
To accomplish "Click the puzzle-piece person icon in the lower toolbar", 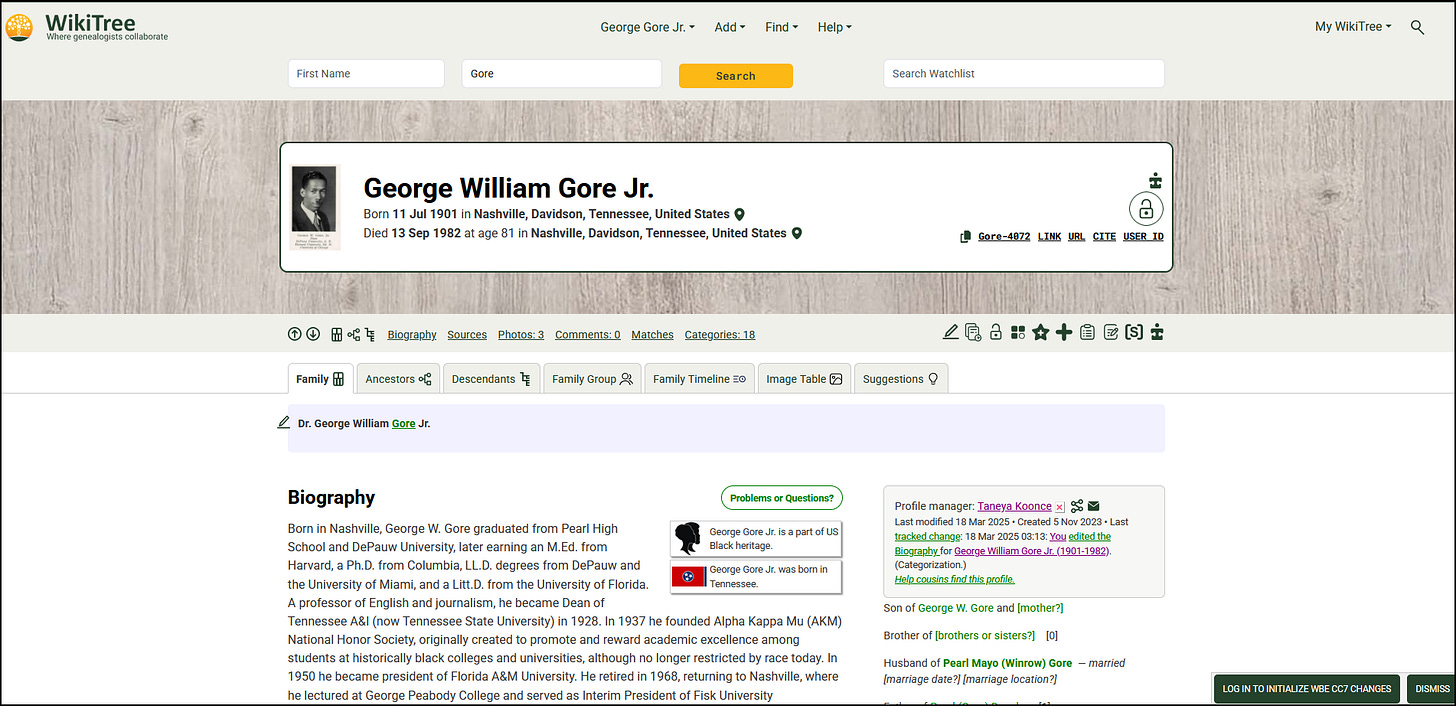I will coord(1157,332).
